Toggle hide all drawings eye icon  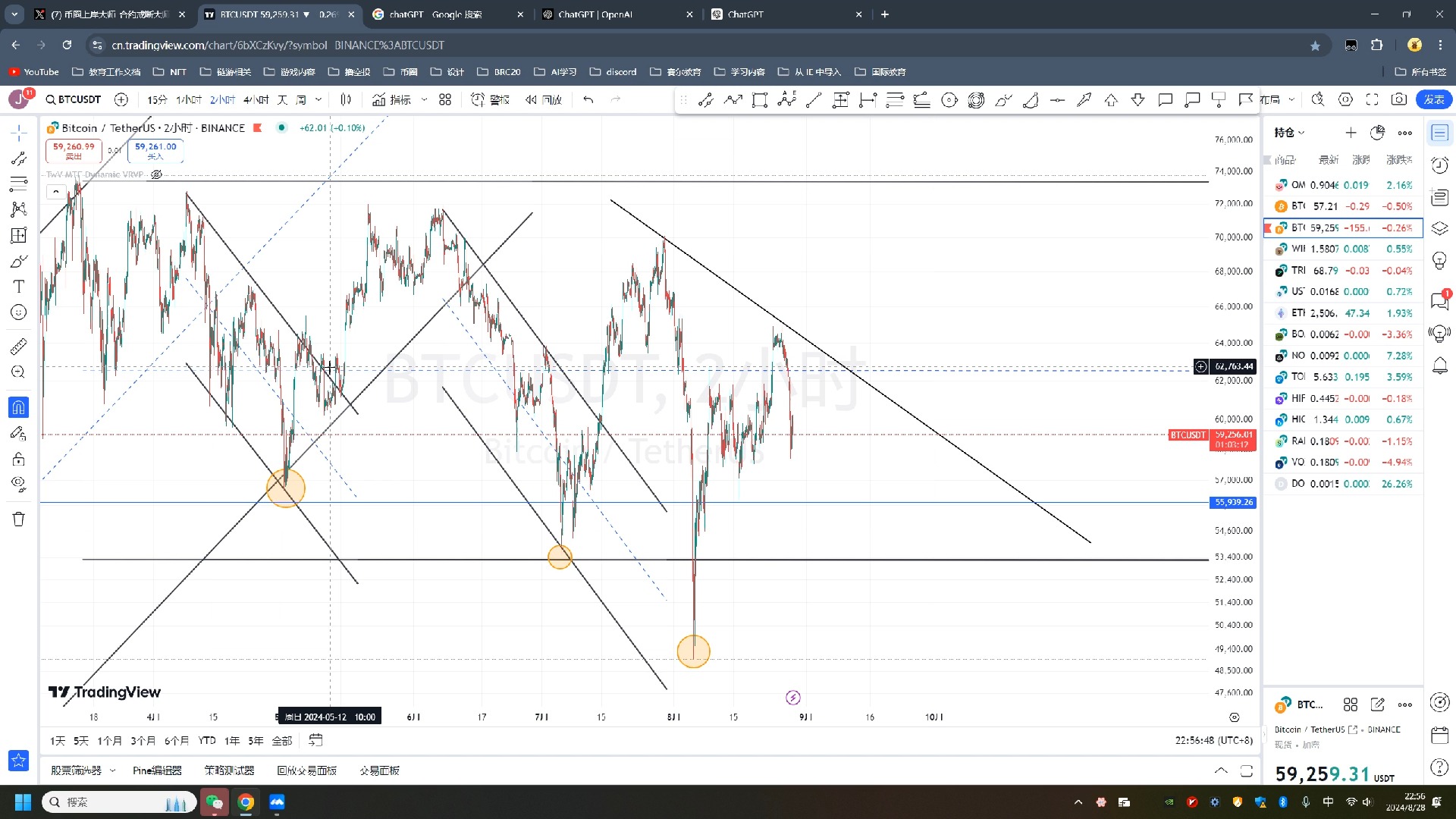click(x=19, y=484)
